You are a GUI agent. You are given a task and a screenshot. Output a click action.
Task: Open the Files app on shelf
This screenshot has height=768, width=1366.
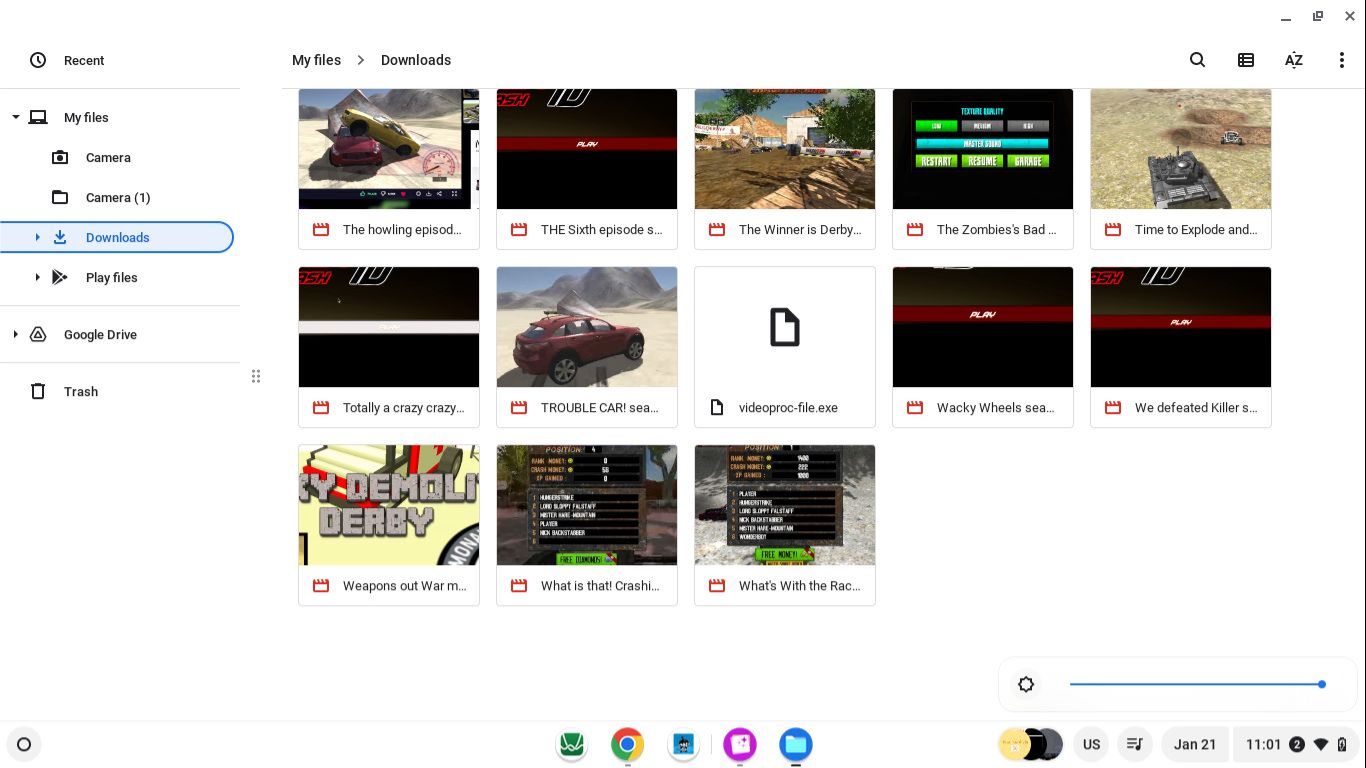795,744
